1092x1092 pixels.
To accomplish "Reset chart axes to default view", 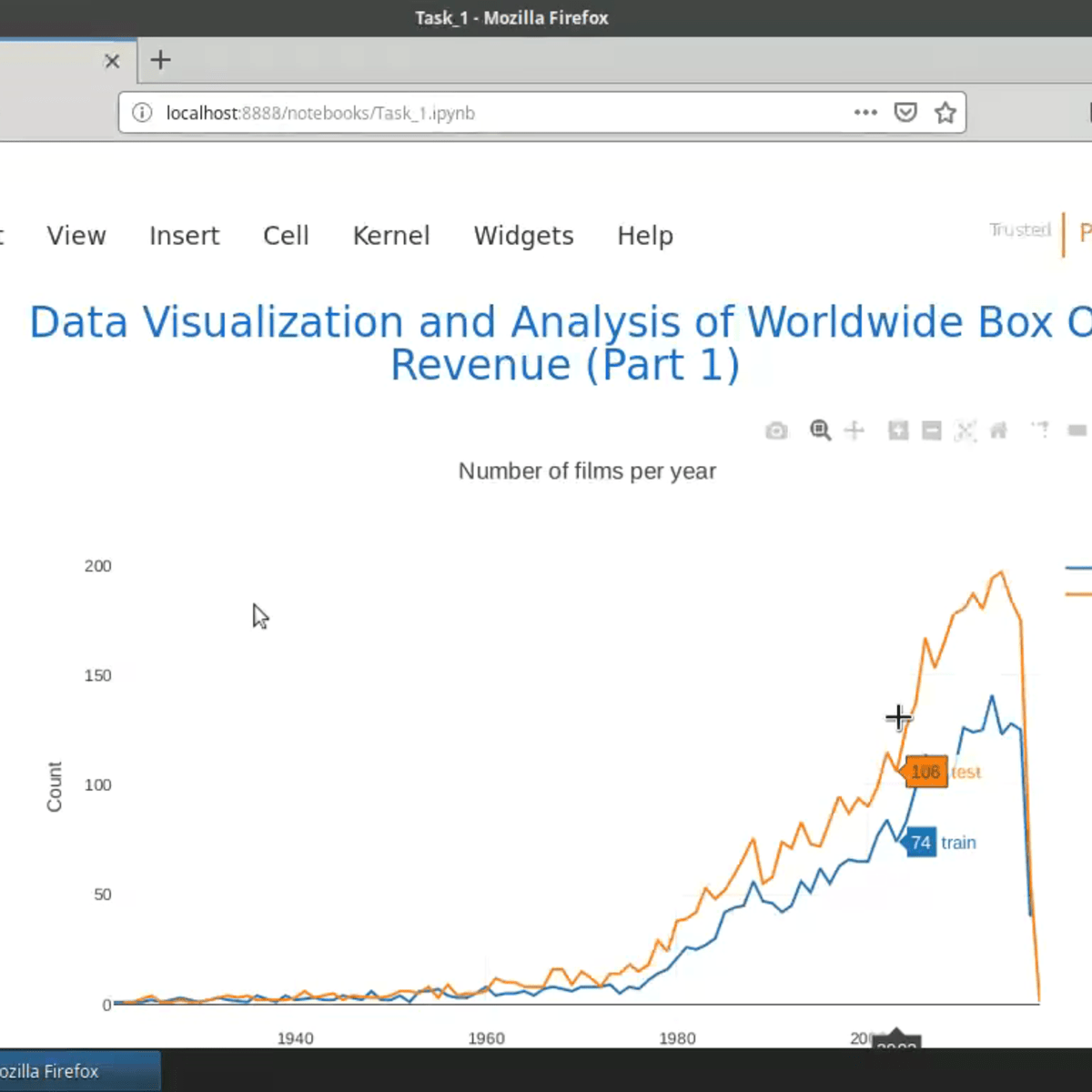I will pyautogui.click(x=998, y=430).
